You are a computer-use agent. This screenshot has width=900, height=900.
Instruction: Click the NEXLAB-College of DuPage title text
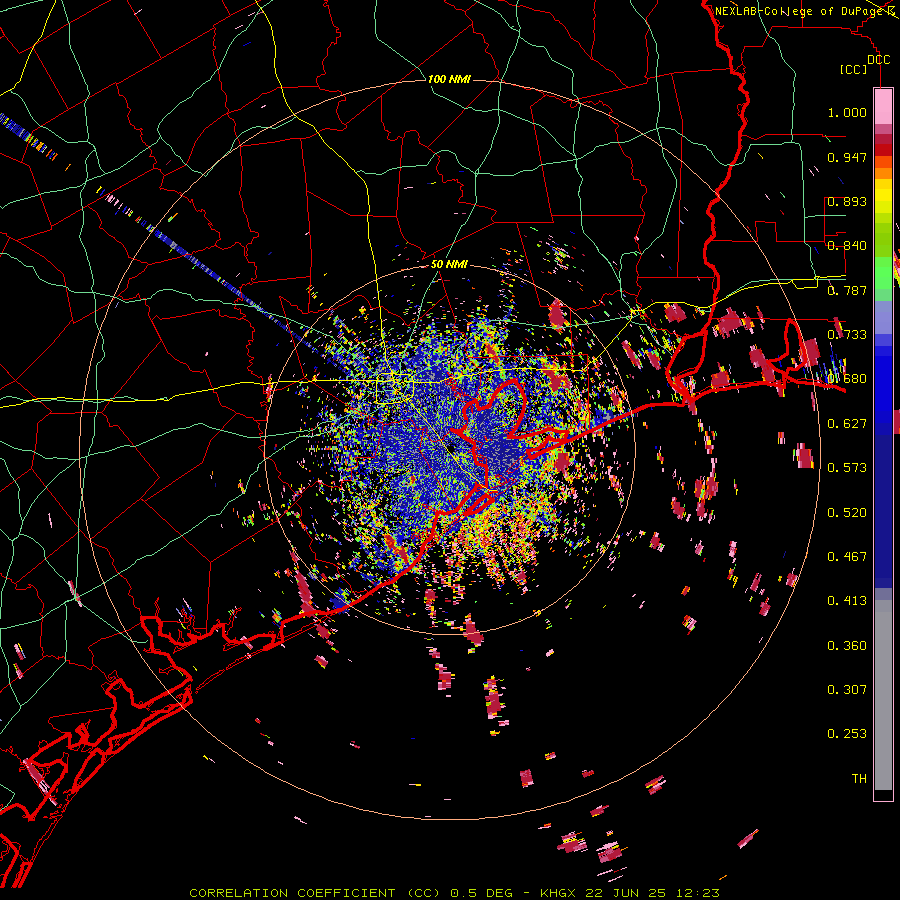point(798,11)
